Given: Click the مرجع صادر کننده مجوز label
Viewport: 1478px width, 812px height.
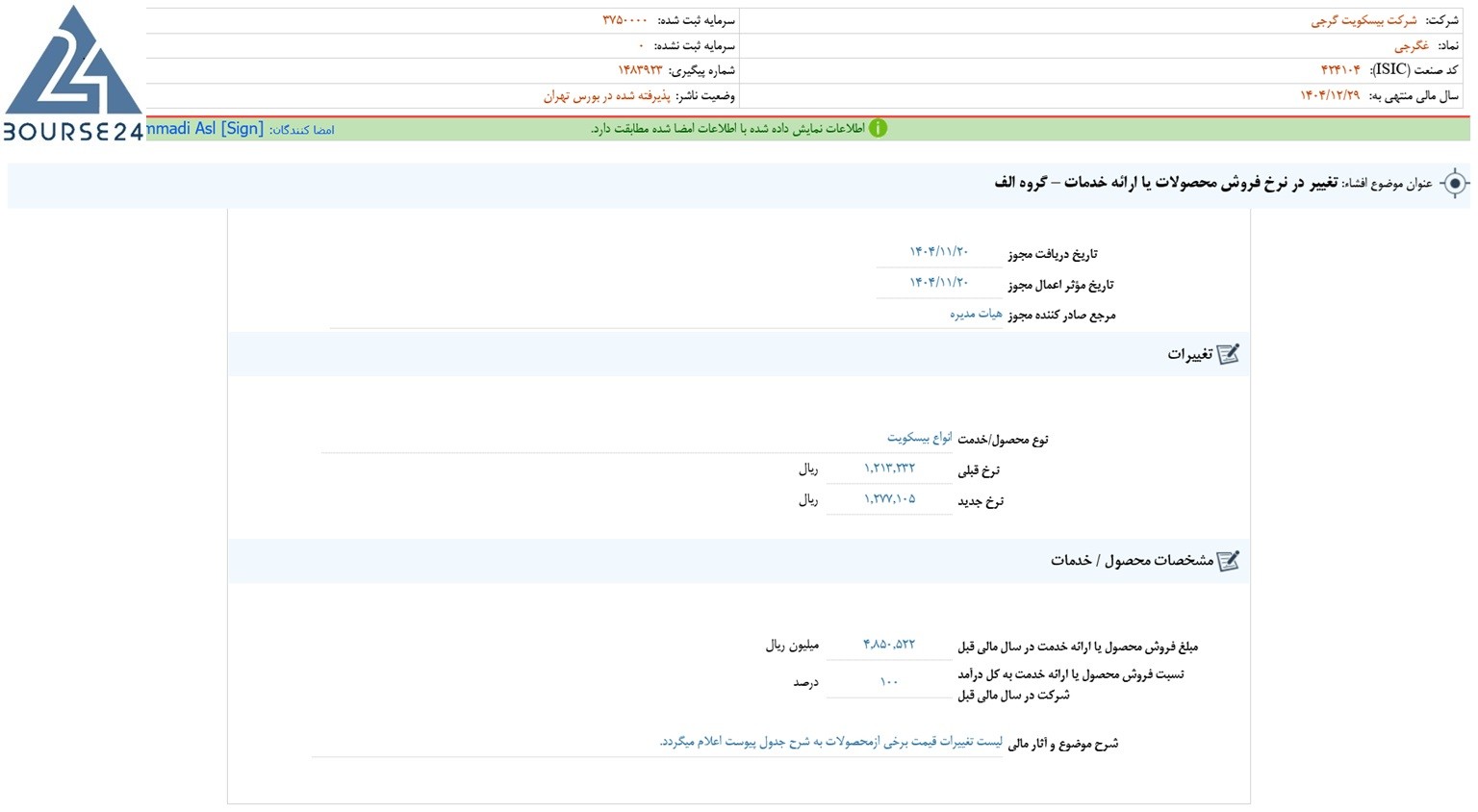Looking at the screenshot, I should (x=1061, y=315).
